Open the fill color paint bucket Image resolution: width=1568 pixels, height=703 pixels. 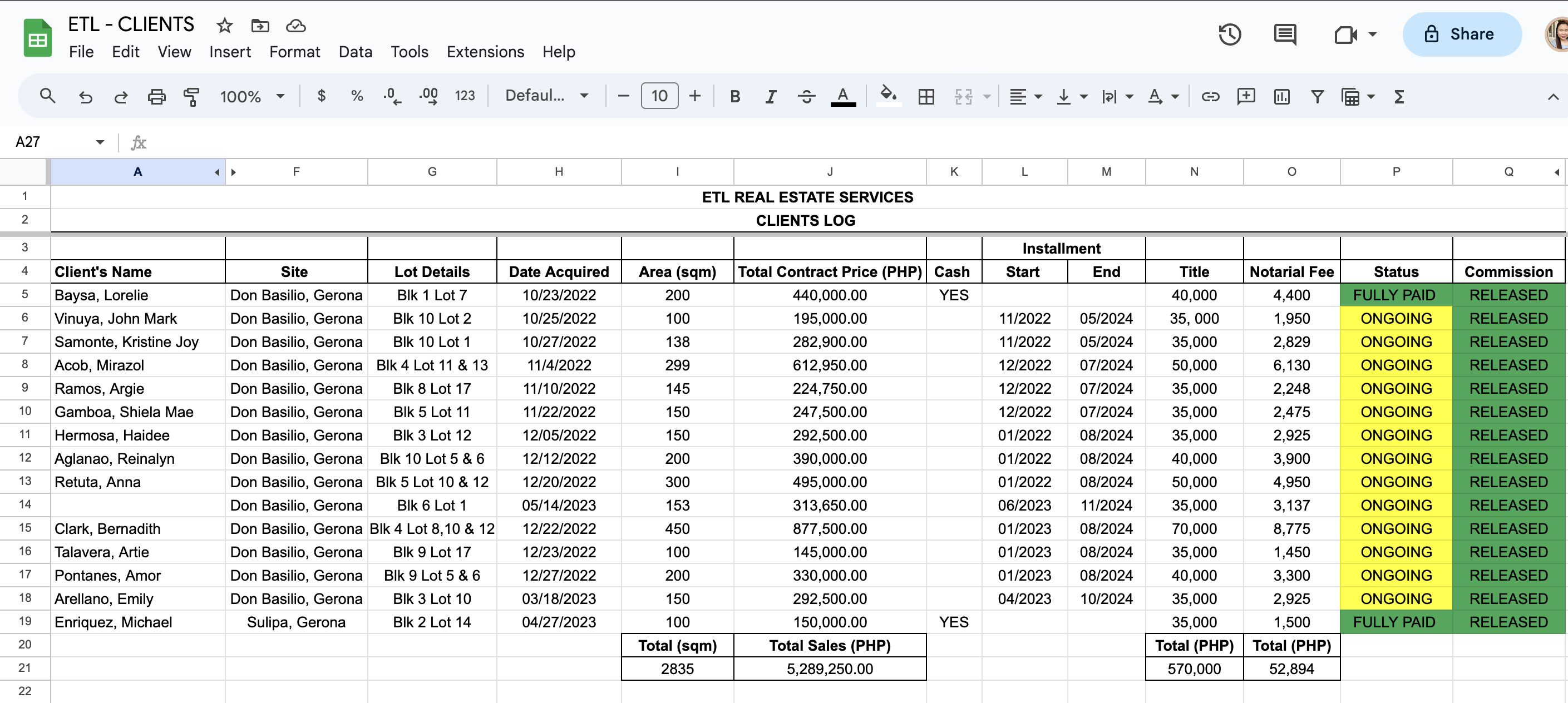888,96
